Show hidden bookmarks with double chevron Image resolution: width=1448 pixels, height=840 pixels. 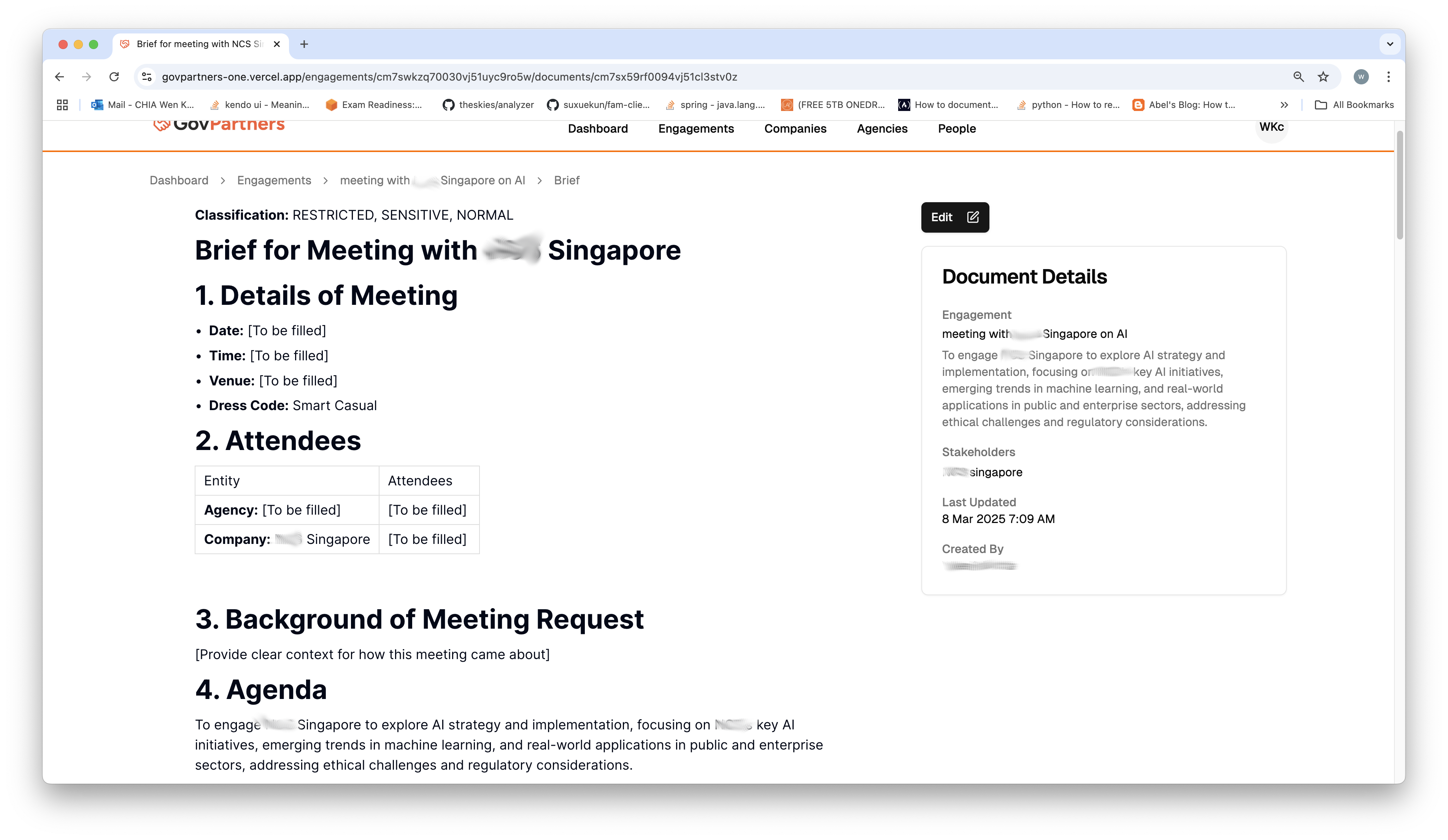pos(1284,105)
